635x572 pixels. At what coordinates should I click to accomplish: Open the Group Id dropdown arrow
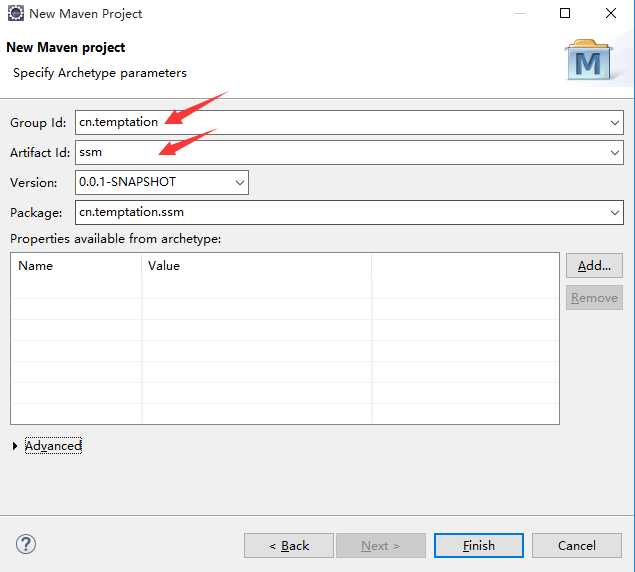614,122
